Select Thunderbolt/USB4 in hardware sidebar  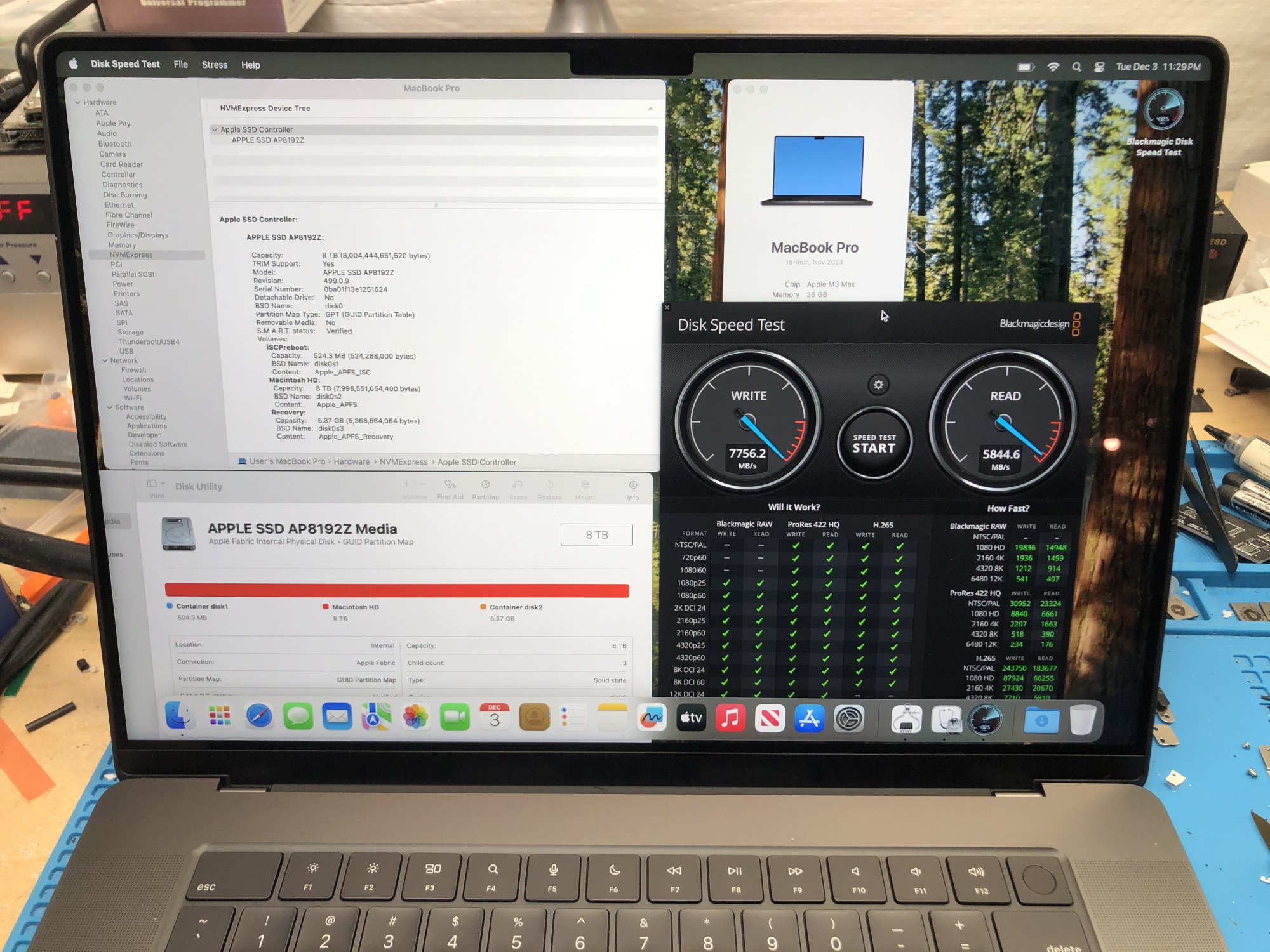click(149, 341)
